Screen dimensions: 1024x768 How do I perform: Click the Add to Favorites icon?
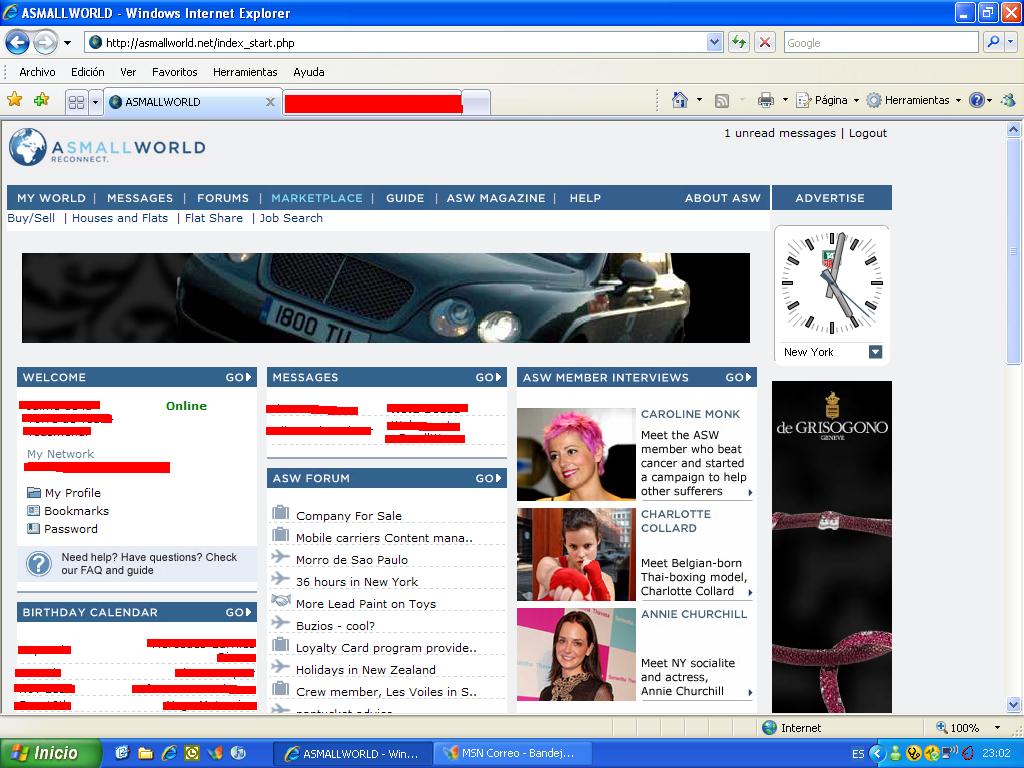(x=41, y=100)
